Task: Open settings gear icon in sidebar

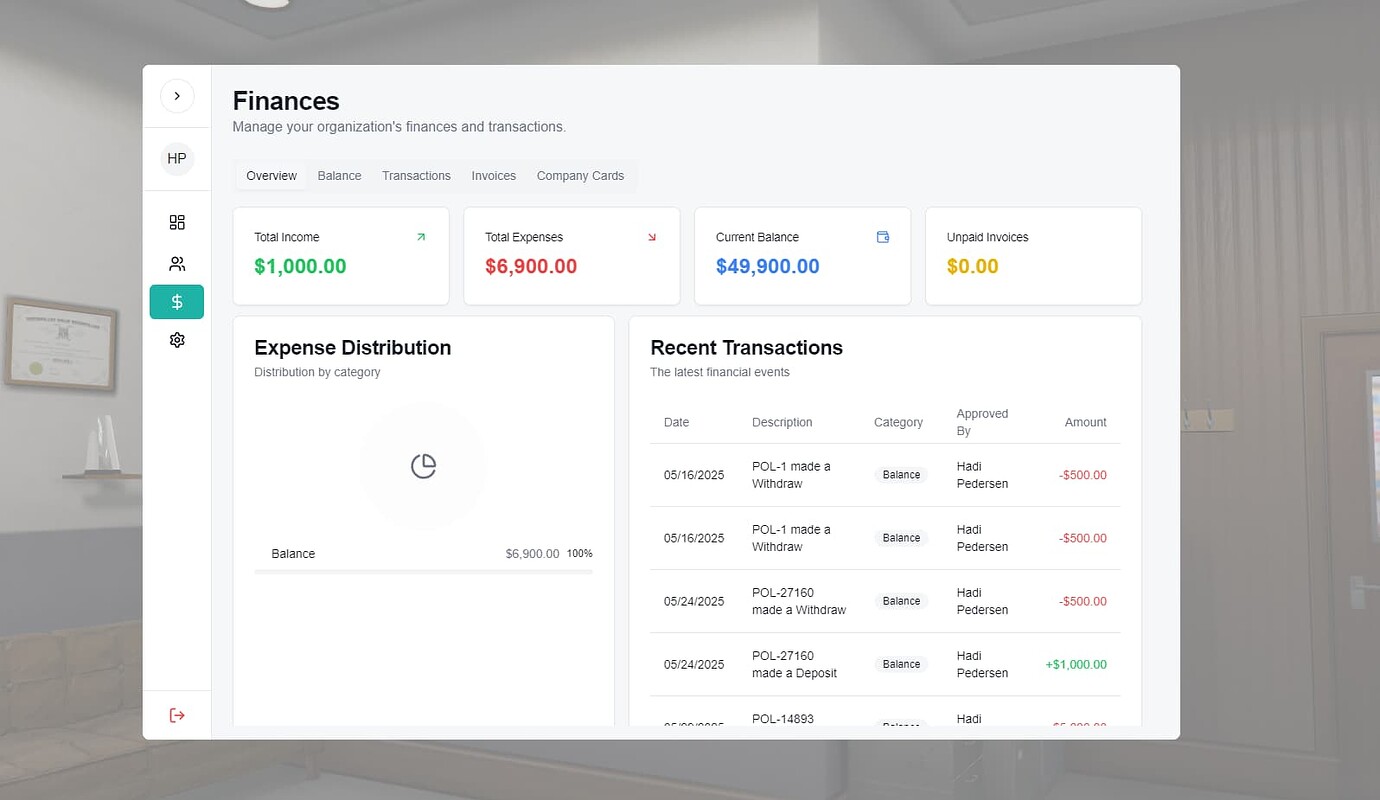Action: click(177, 340)
